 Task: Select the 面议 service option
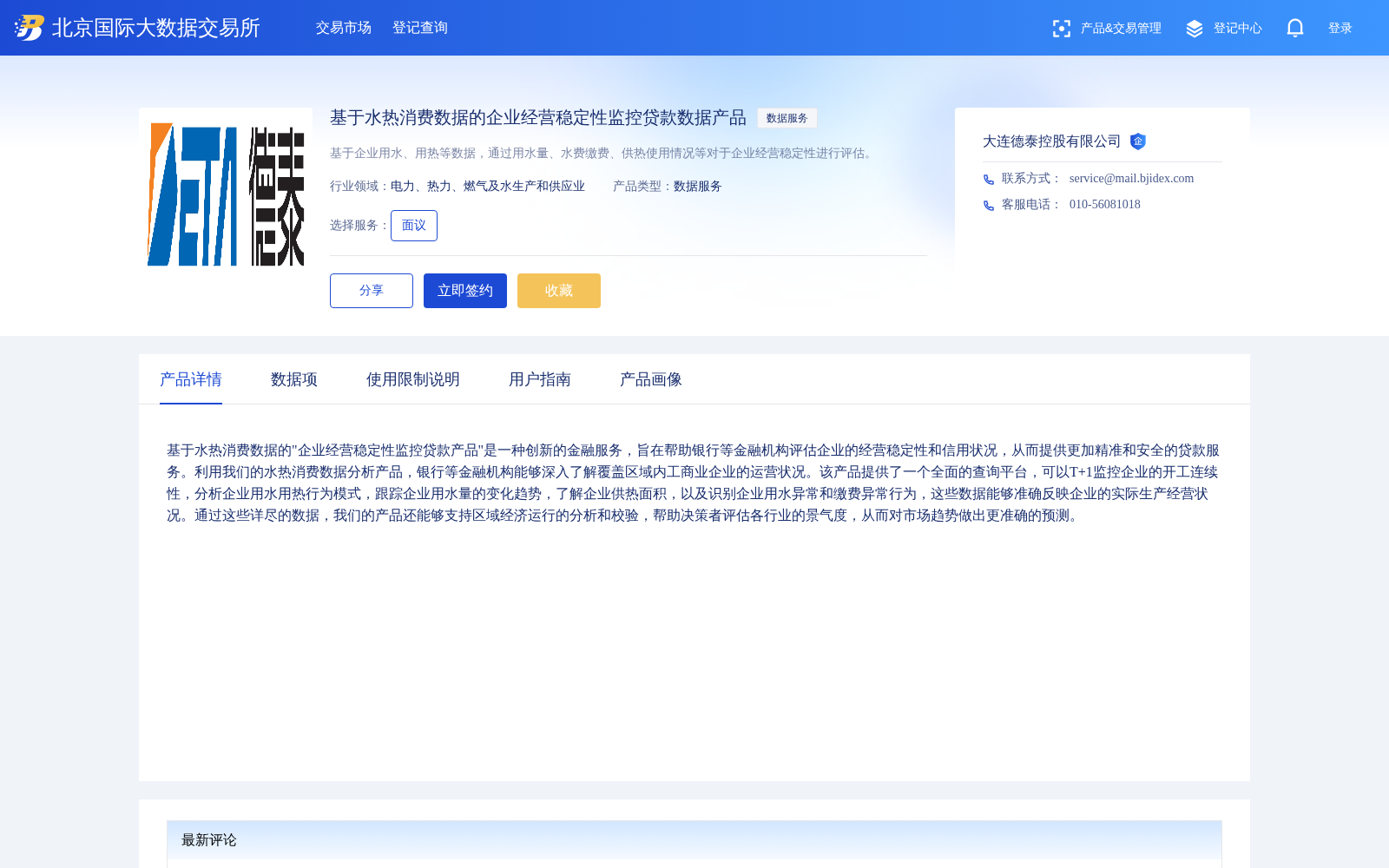coord(414,226)
